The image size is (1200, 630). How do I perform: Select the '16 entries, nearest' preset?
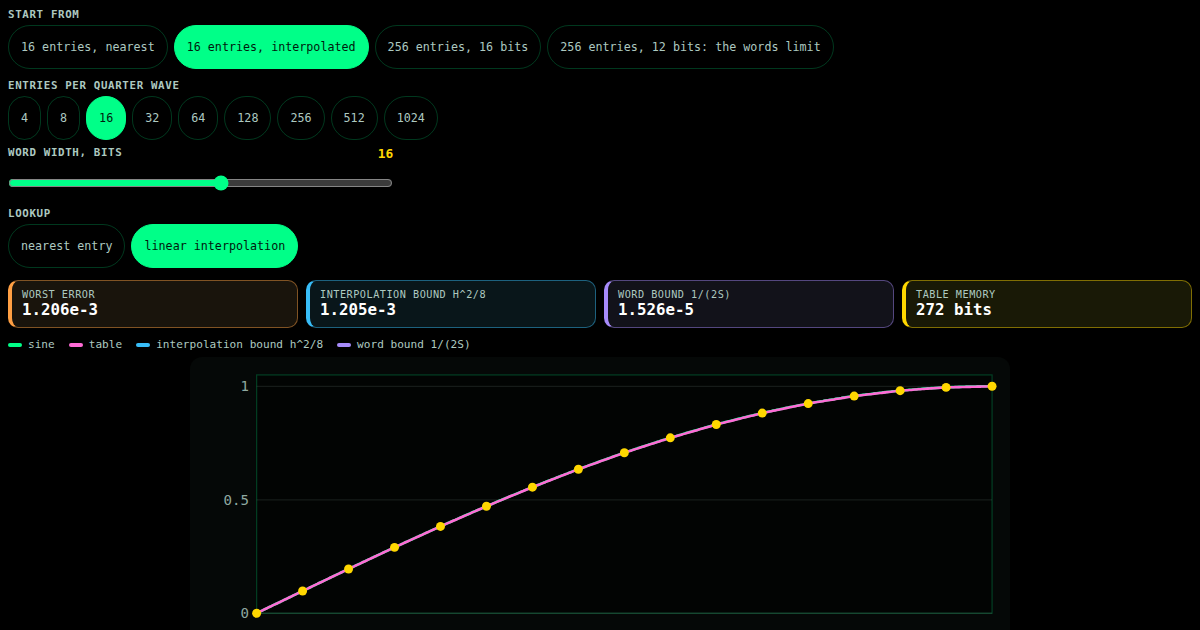88,47
